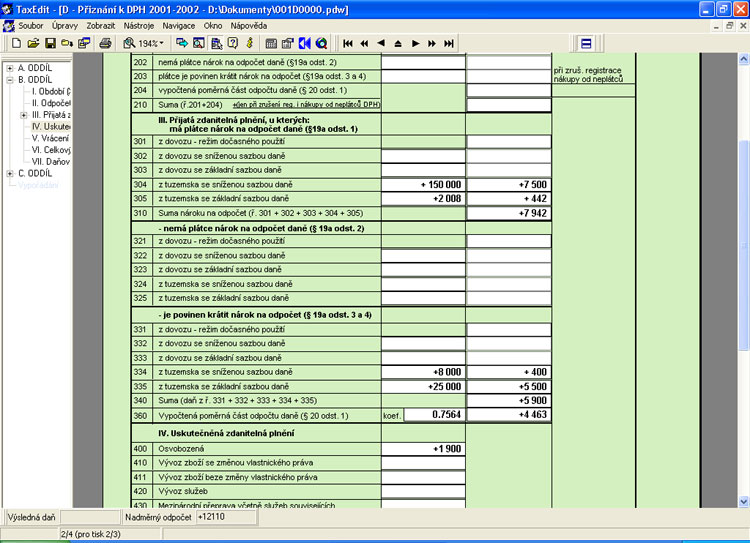Select II. Odpočet in the tree
Image resolution: width=750 pixels, height=543 pixels.
(x=51, y=103)
